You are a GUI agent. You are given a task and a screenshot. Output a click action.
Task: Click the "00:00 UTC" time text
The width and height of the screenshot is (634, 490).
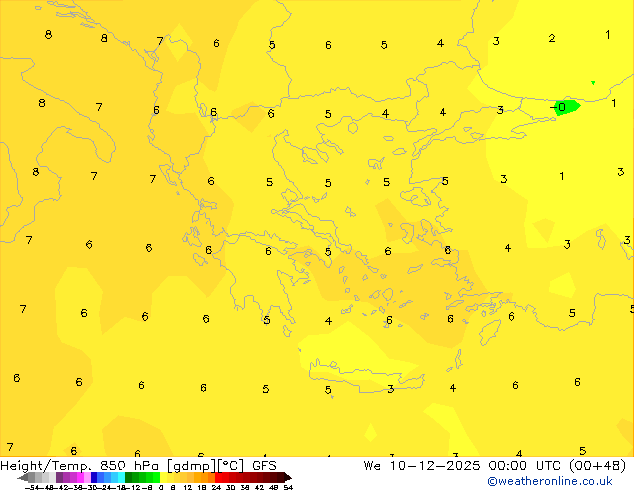pyautogui.click(x=525, y=465)
